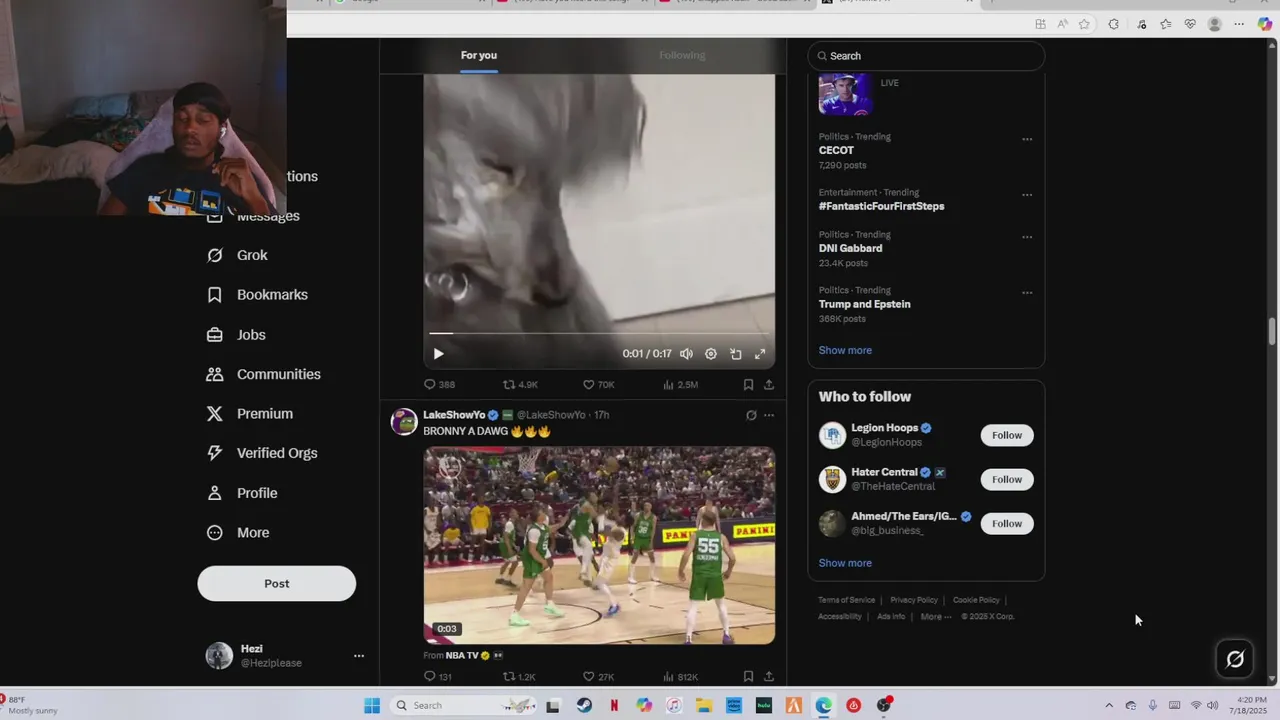Open LakeShowYo profile avatar
Image resolution: width=1280 pixels, height=720 pixels.
(404, 421)
